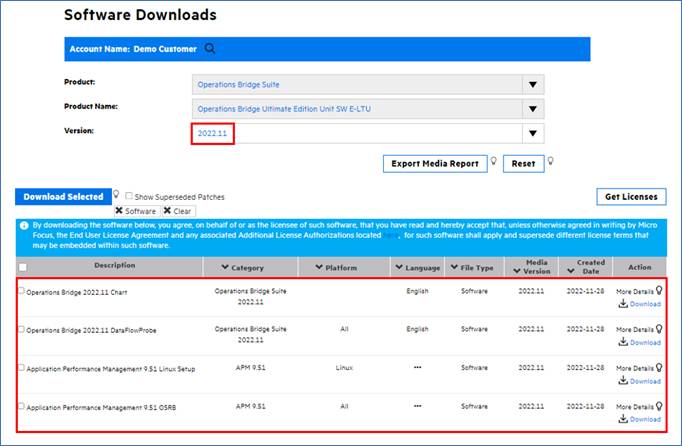This screenshot has width=682, height=446.
Task: Click the Reset button
Action: (523, 164)
